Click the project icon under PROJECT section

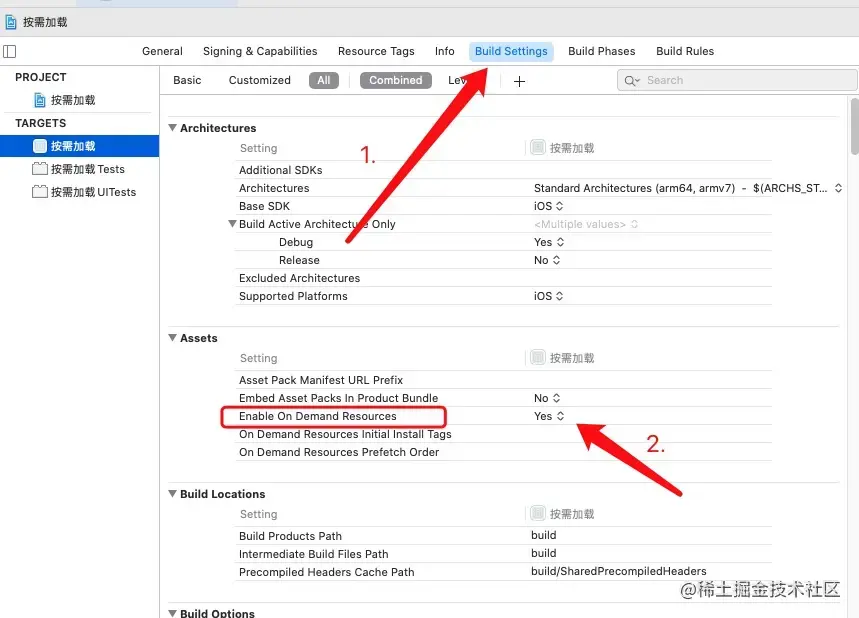(x=40, y=100)
